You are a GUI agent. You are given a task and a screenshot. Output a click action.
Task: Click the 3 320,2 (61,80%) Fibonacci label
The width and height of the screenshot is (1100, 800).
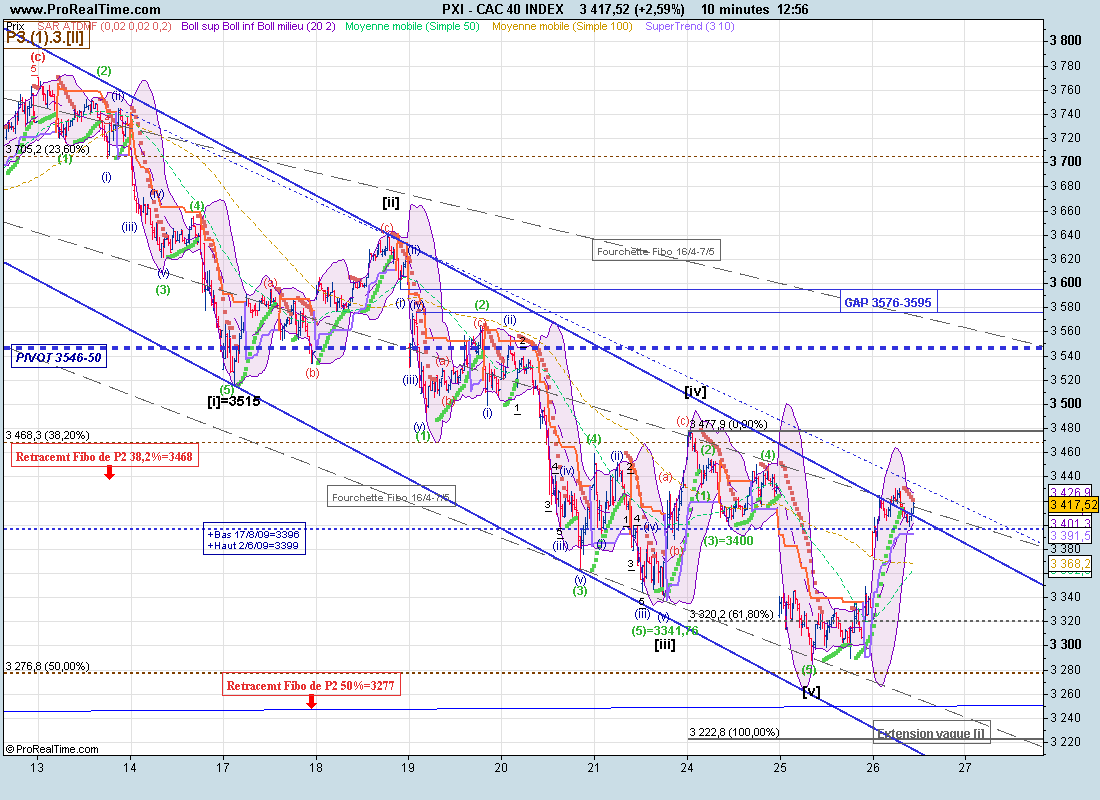click(x=731, y=614)
